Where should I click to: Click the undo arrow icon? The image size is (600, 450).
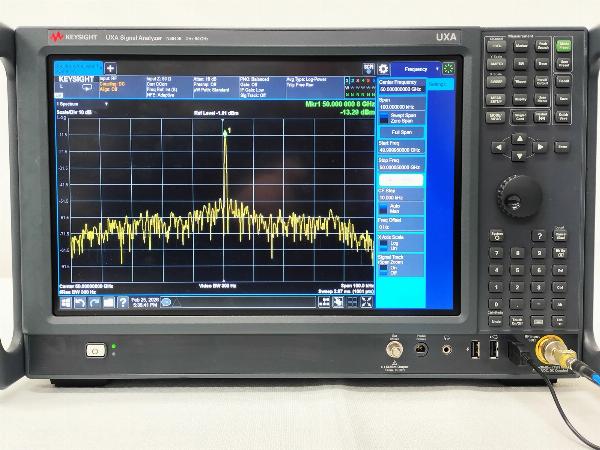pos(81,301)
